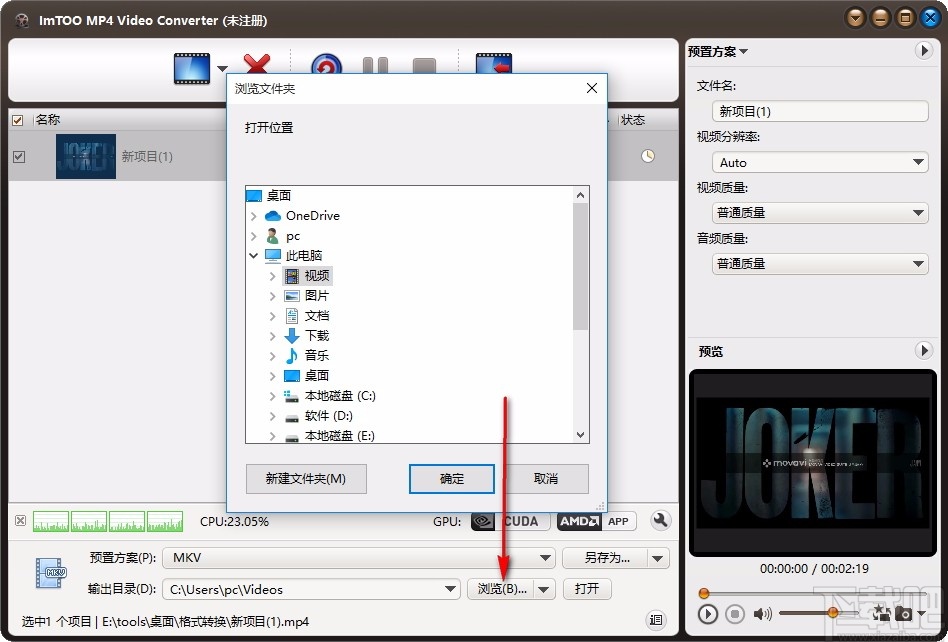Confirm folder choice with the 确定 button
The image size is (948, 642).
tap(451, 479)
